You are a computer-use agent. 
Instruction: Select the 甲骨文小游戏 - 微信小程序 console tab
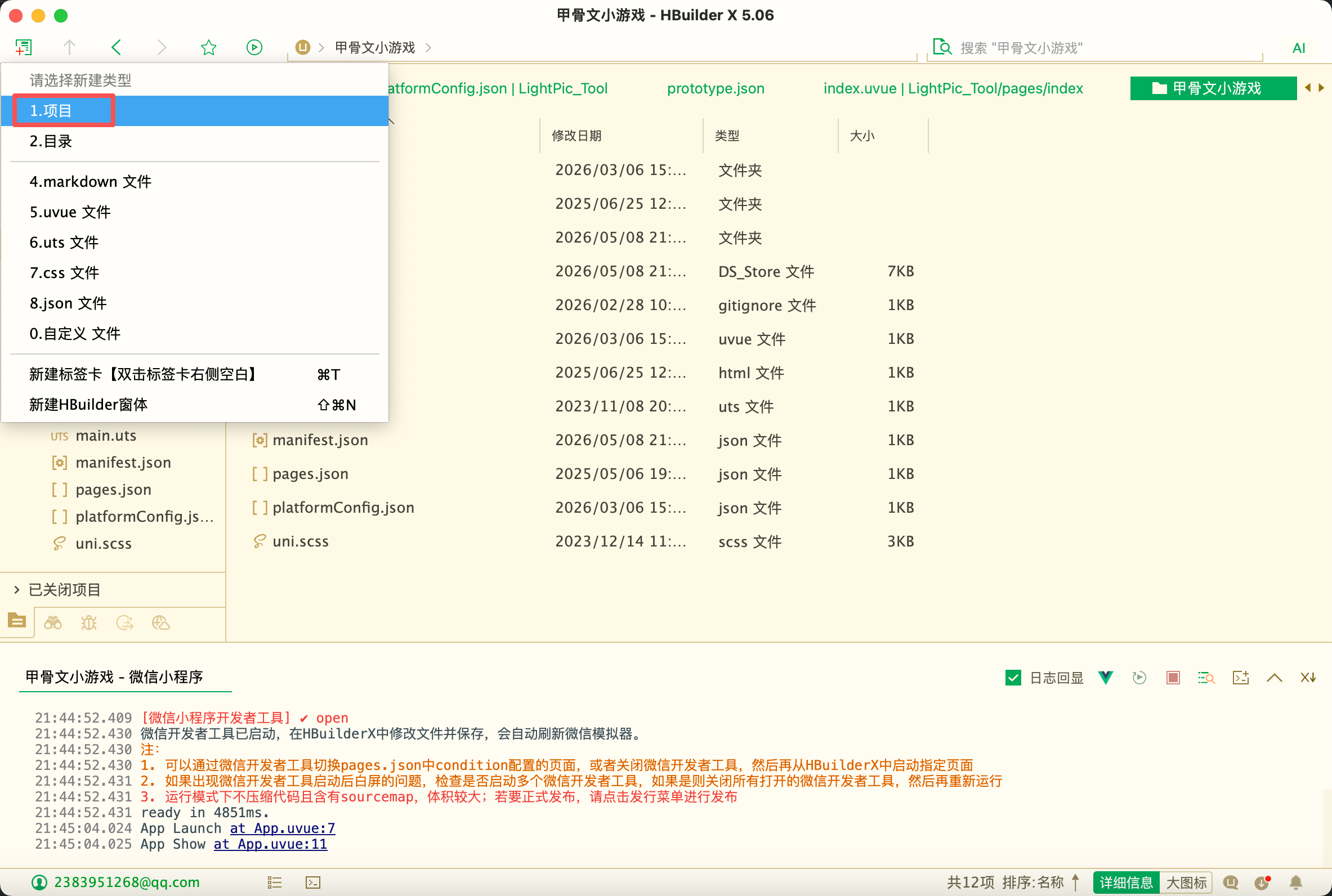[x=114, y=677]
